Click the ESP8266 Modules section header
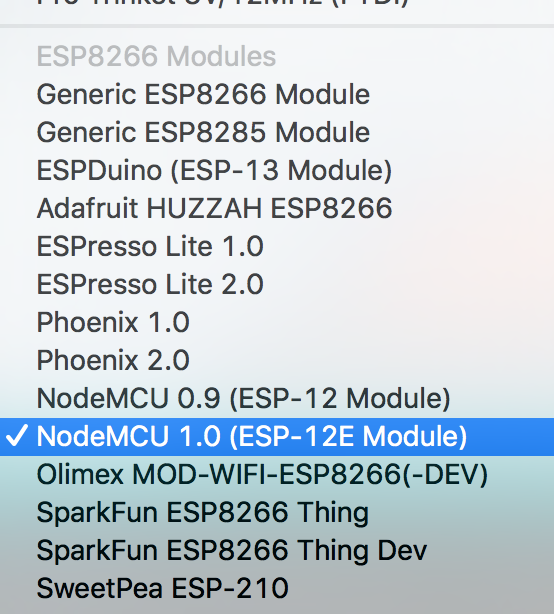Image resolution: width=554 pixels, height=614 pixels. tap(156, 56)
